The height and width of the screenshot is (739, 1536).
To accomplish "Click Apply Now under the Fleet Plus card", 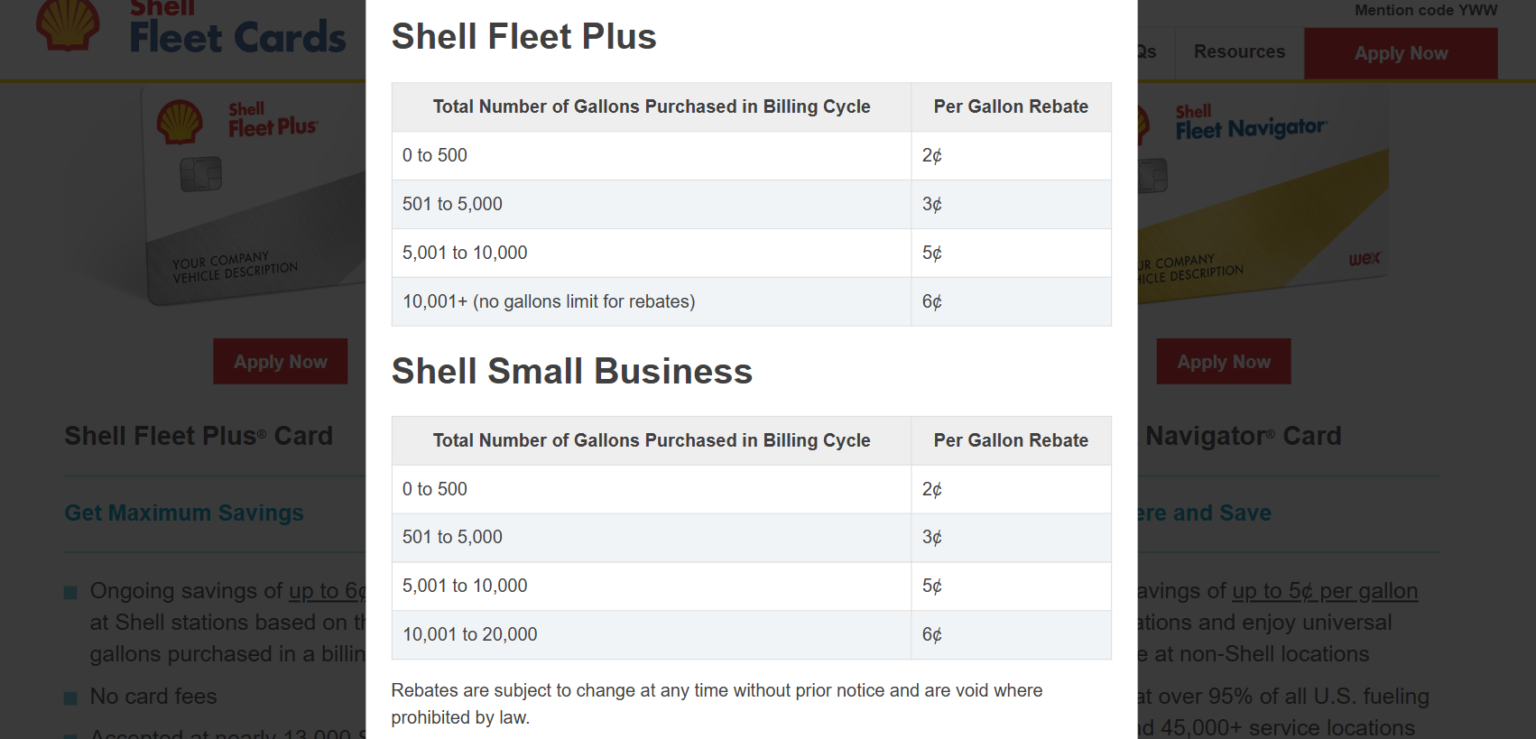I will coord(280,361).
